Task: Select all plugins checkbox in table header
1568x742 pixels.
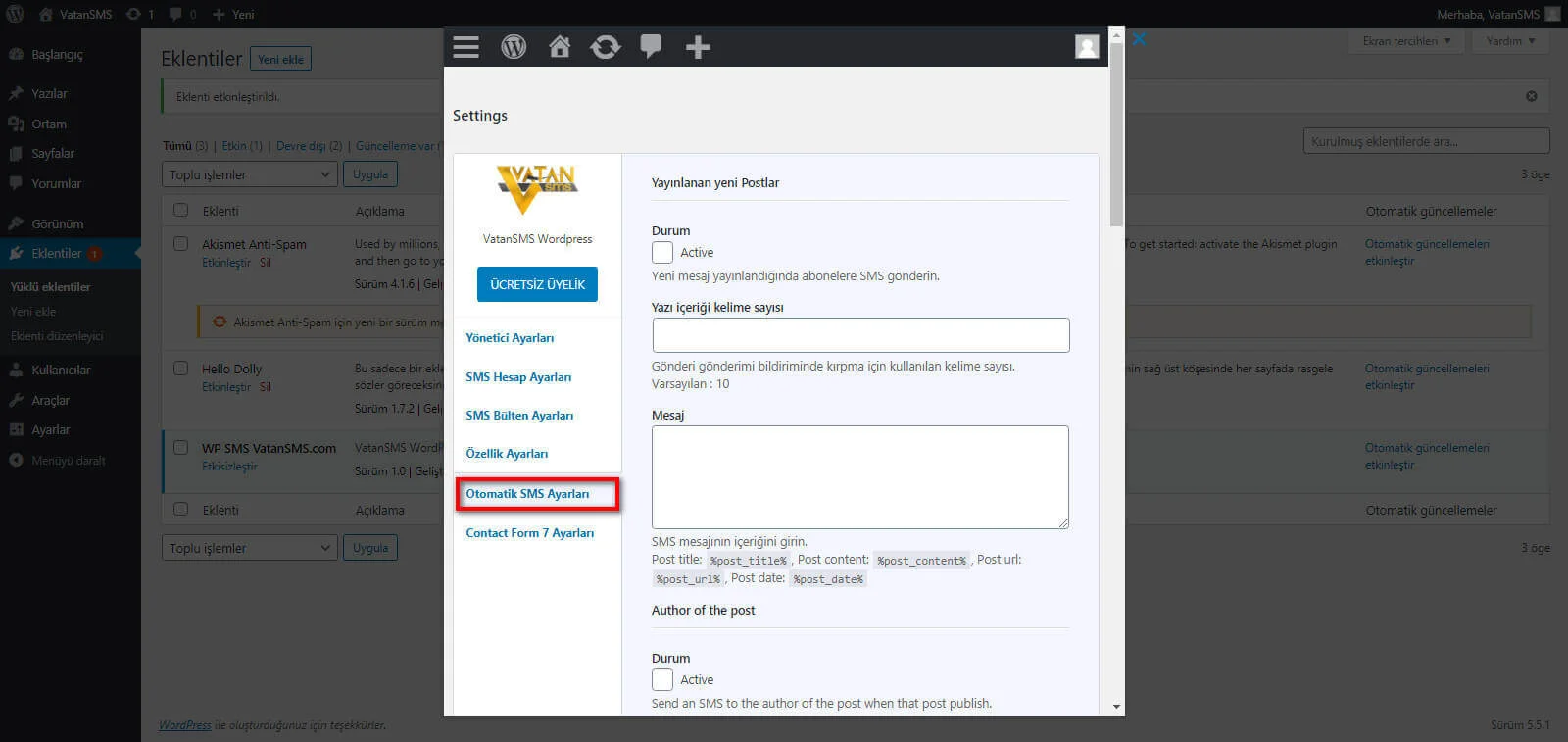Action: click(180, 210)
